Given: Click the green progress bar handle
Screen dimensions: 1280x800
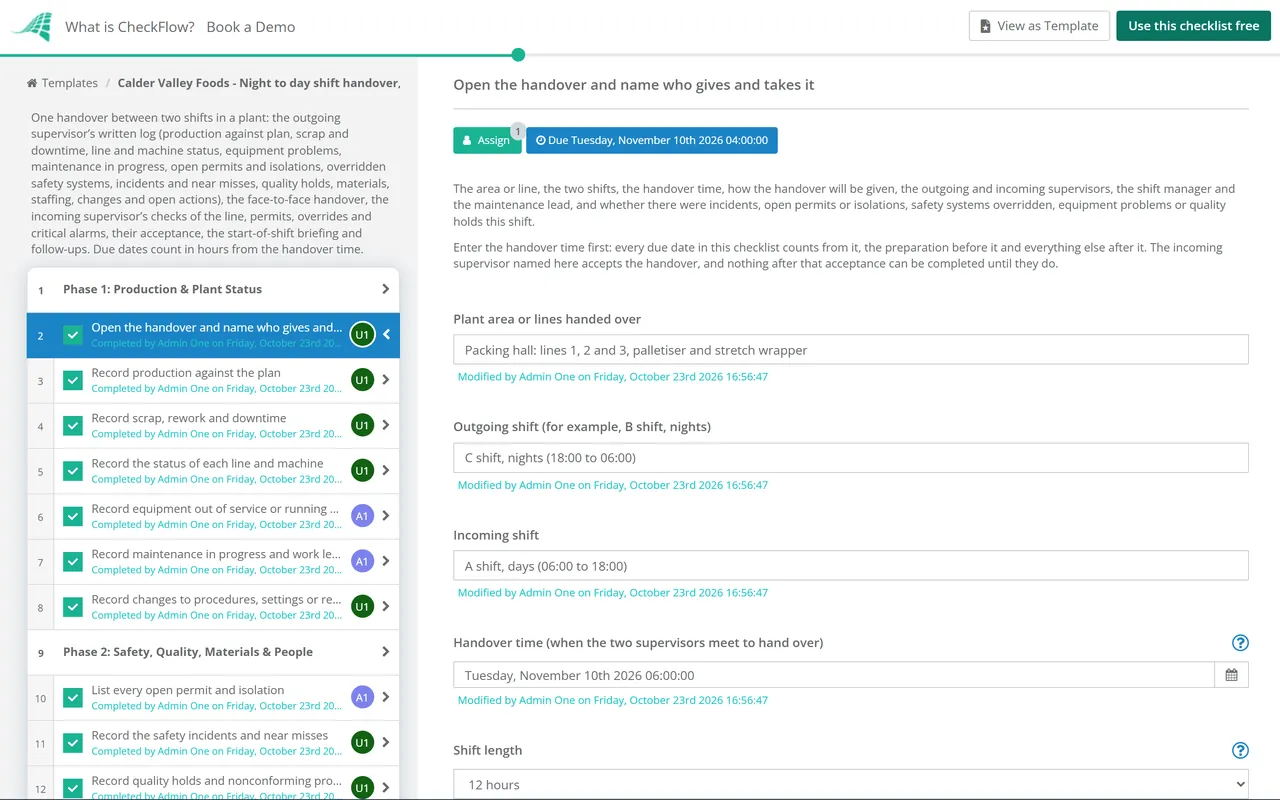Looking at the screenshot, I should pyautogui.click(x=518, y=55).
